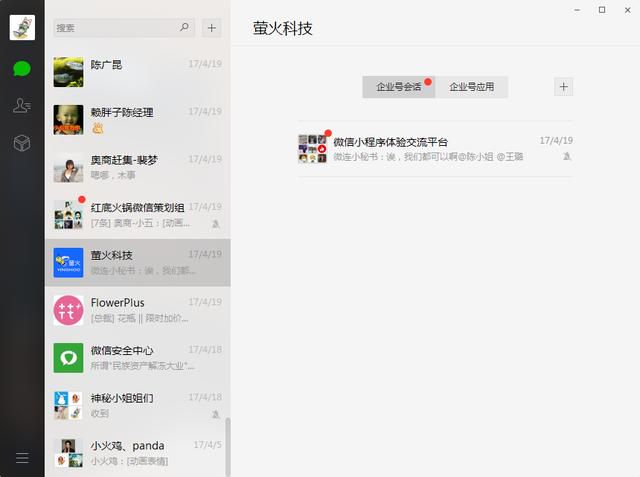Image resolution: width=640 pixels, height=477 pixels.
Task: Open the profile avatar in sidebar
Action: tap(22, 27)
